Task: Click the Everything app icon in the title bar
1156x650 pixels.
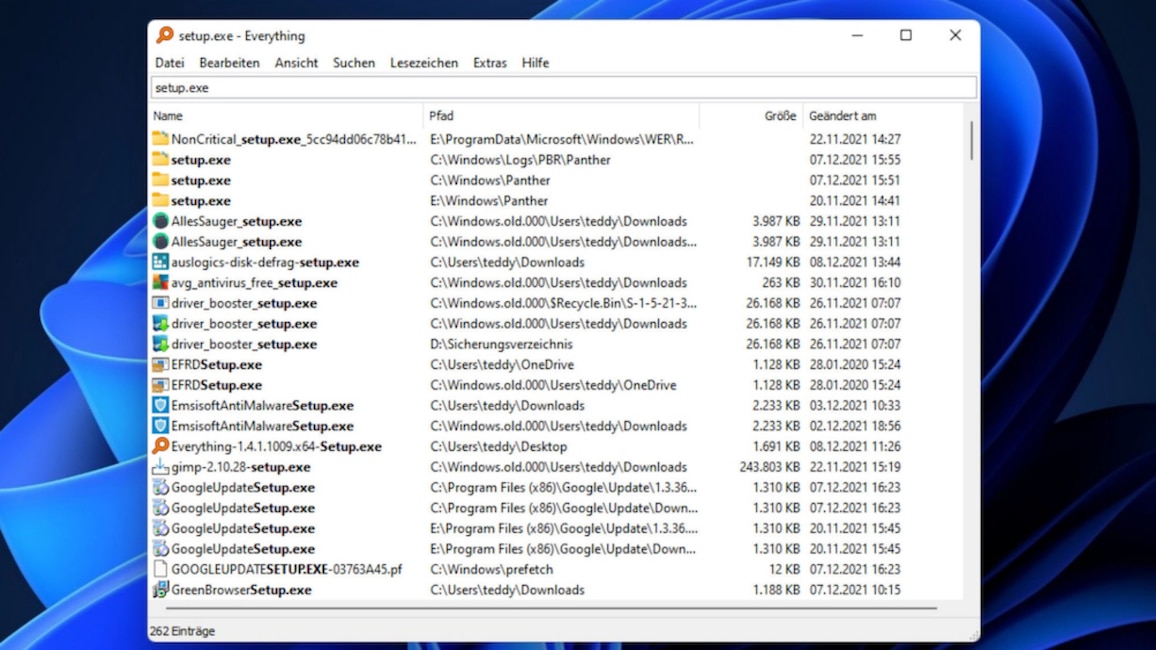Action: 164,35
